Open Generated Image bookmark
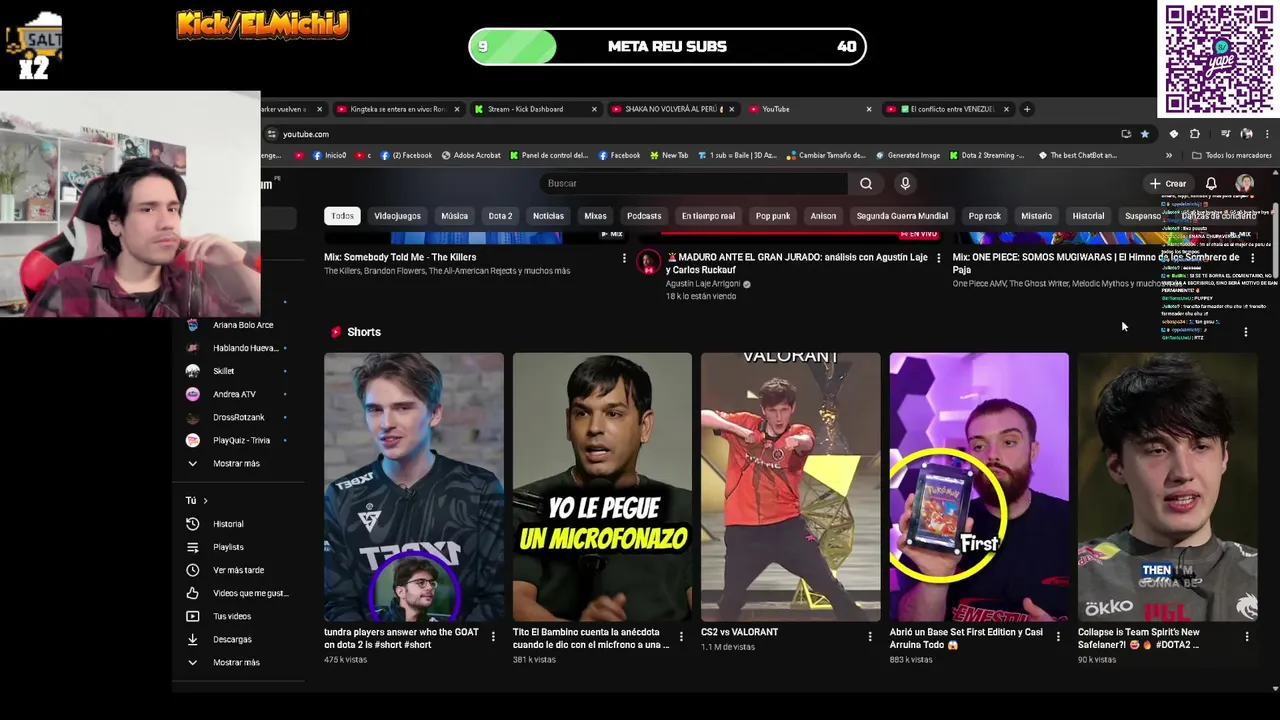 907,156
